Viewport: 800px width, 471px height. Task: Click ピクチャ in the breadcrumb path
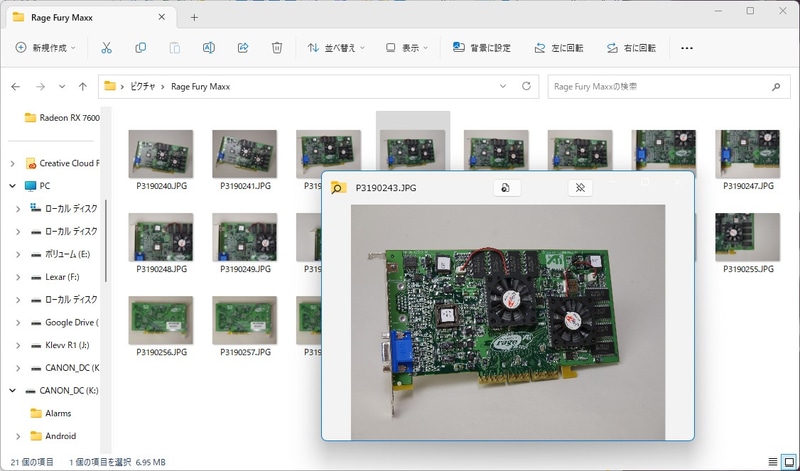pyautogui.click(x=142, y=87)
